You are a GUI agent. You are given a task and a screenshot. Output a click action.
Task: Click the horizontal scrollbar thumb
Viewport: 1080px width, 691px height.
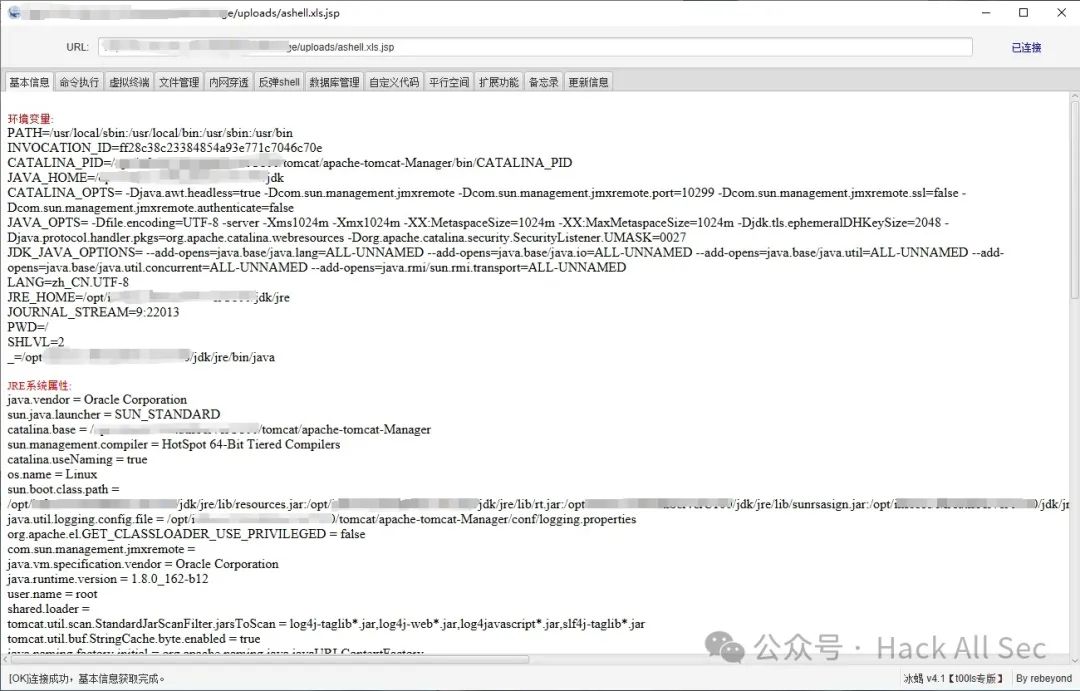[x=270, y=659]
